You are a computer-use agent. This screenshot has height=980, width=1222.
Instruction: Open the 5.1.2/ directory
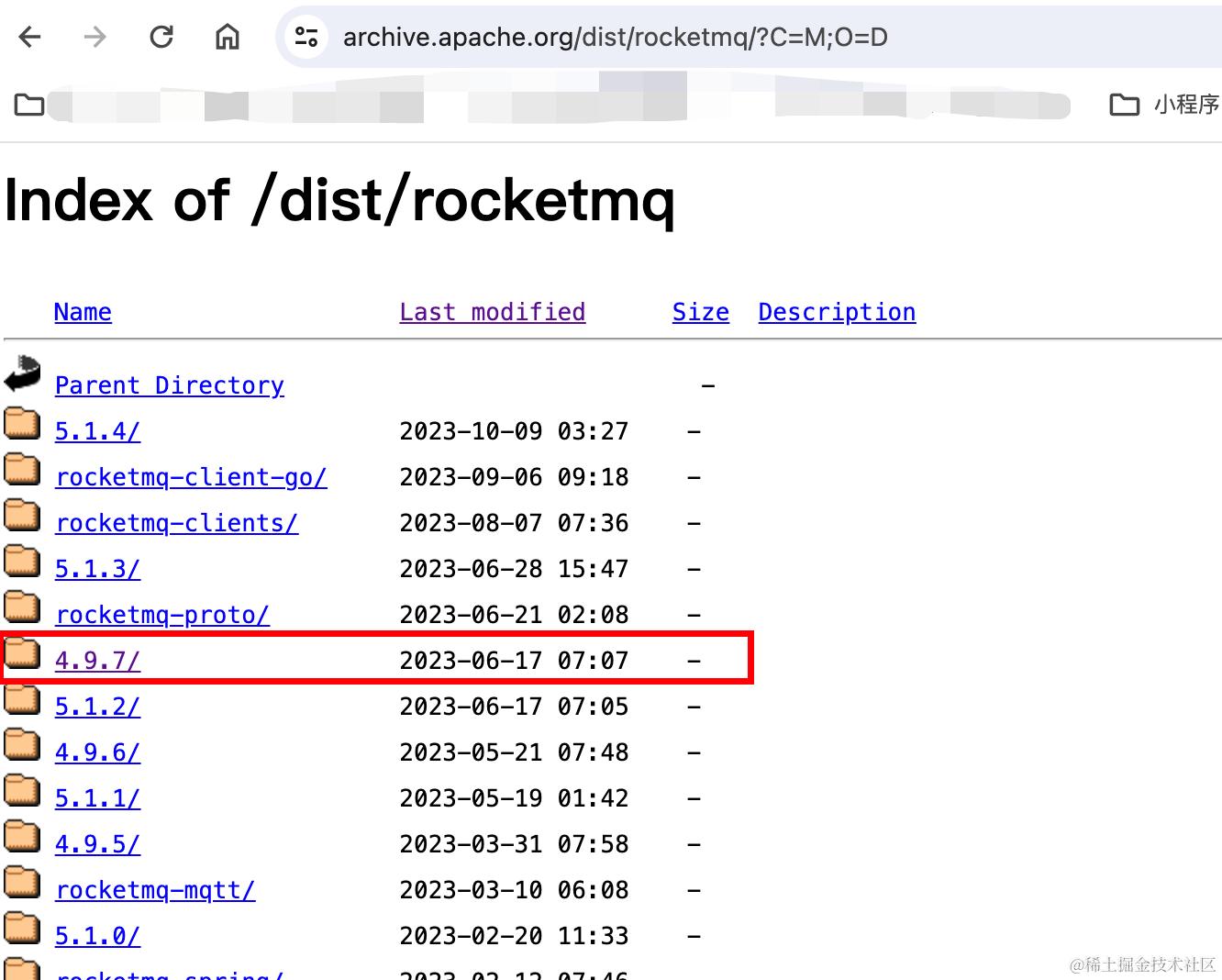97,707
